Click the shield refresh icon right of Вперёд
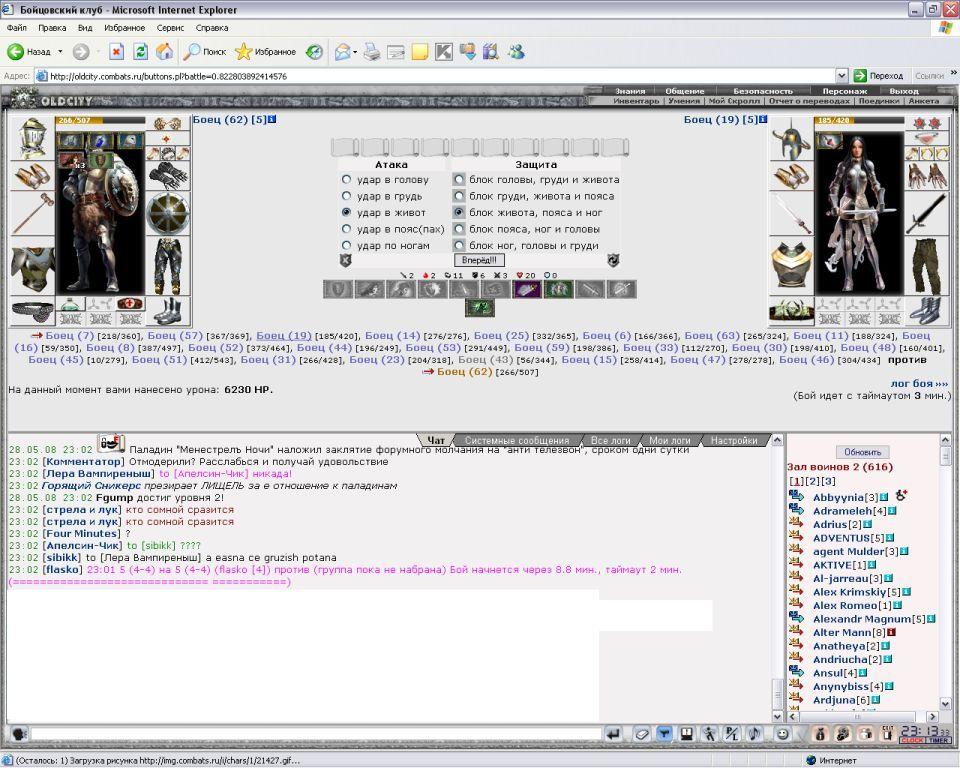This screenshot has width=960, height=768. (613, 260)
